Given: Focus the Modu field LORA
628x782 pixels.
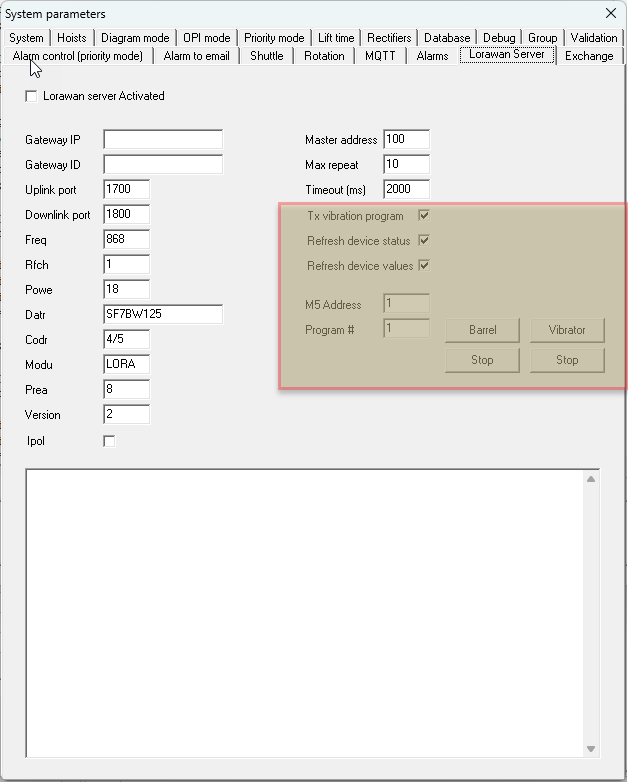Looking at the screenshot, I should tap(127, 364).
